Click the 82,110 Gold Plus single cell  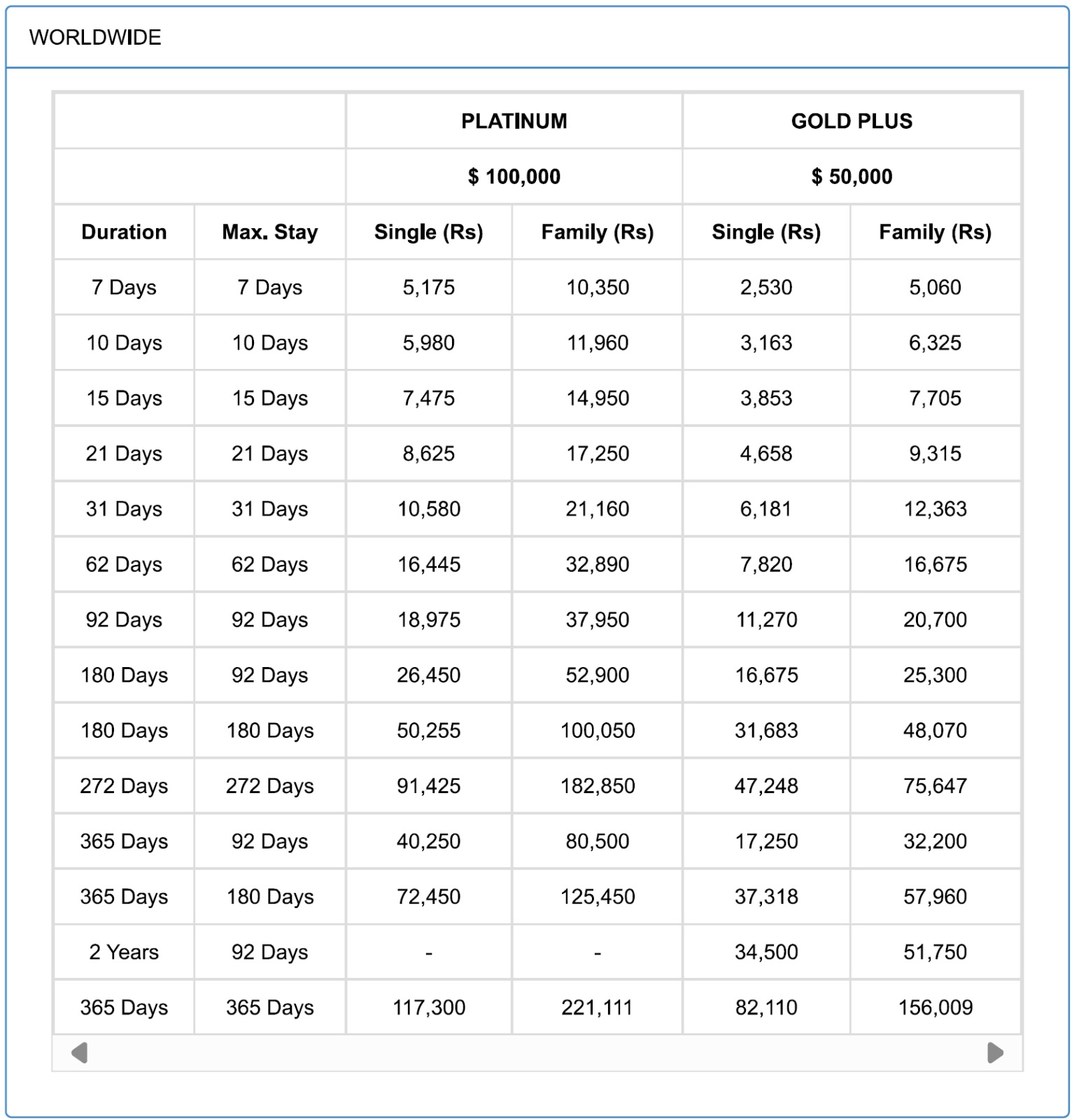pyautogui.click(x=766, y=1007)
